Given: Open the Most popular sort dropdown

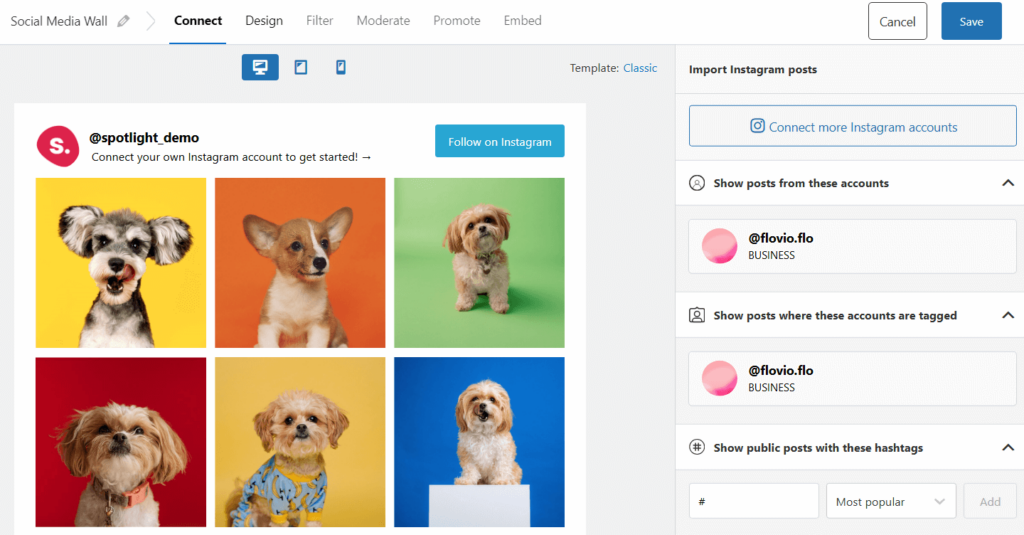Looking at the screenshot, I should click(x=891, y=501).
